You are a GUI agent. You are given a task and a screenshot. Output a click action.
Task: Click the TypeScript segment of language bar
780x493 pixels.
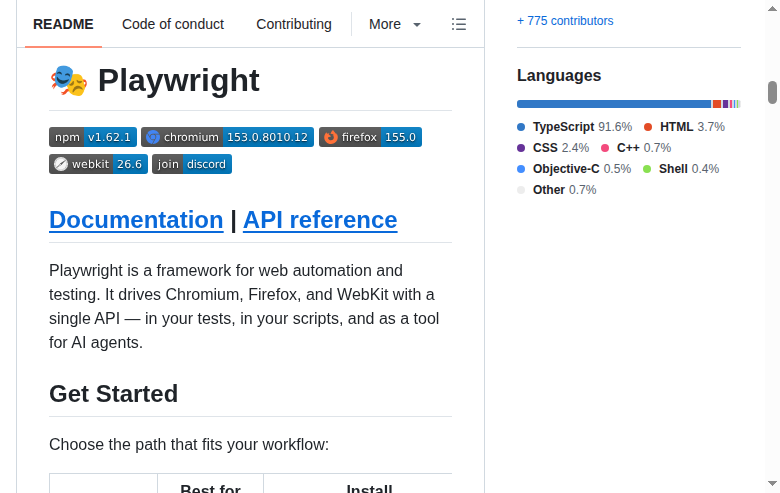pyautogui.click(x=614, y=104)
